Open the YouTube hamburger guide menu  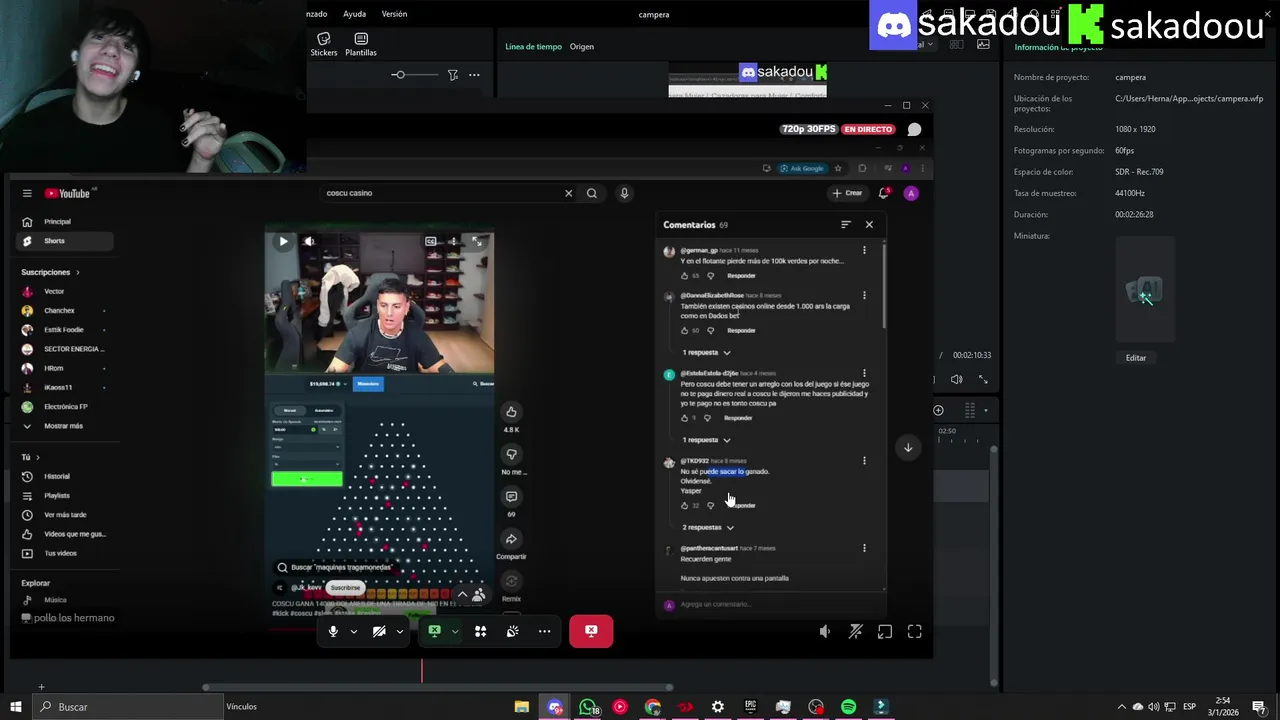(x=27, y=193)
